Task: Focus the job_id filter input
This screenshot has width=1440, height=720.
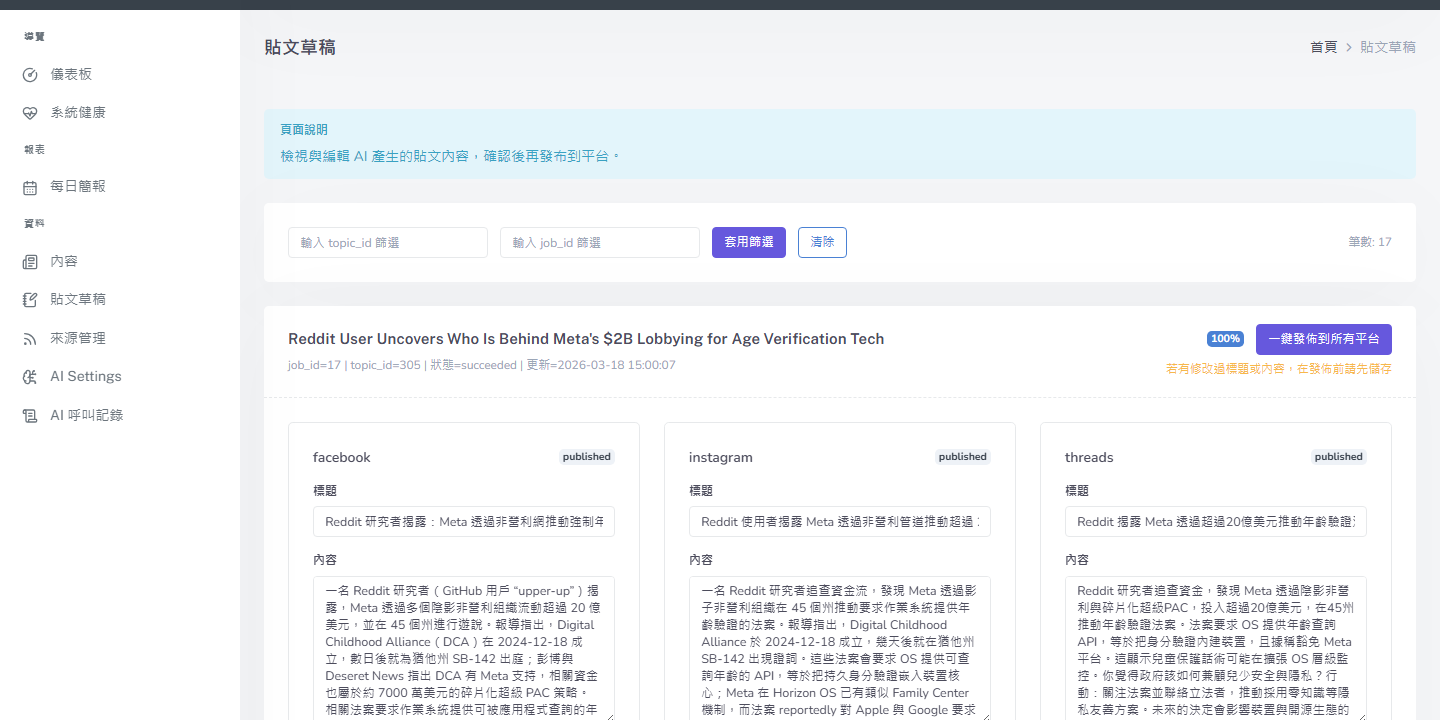Action: pyautogui.click(x=600, y=242)
